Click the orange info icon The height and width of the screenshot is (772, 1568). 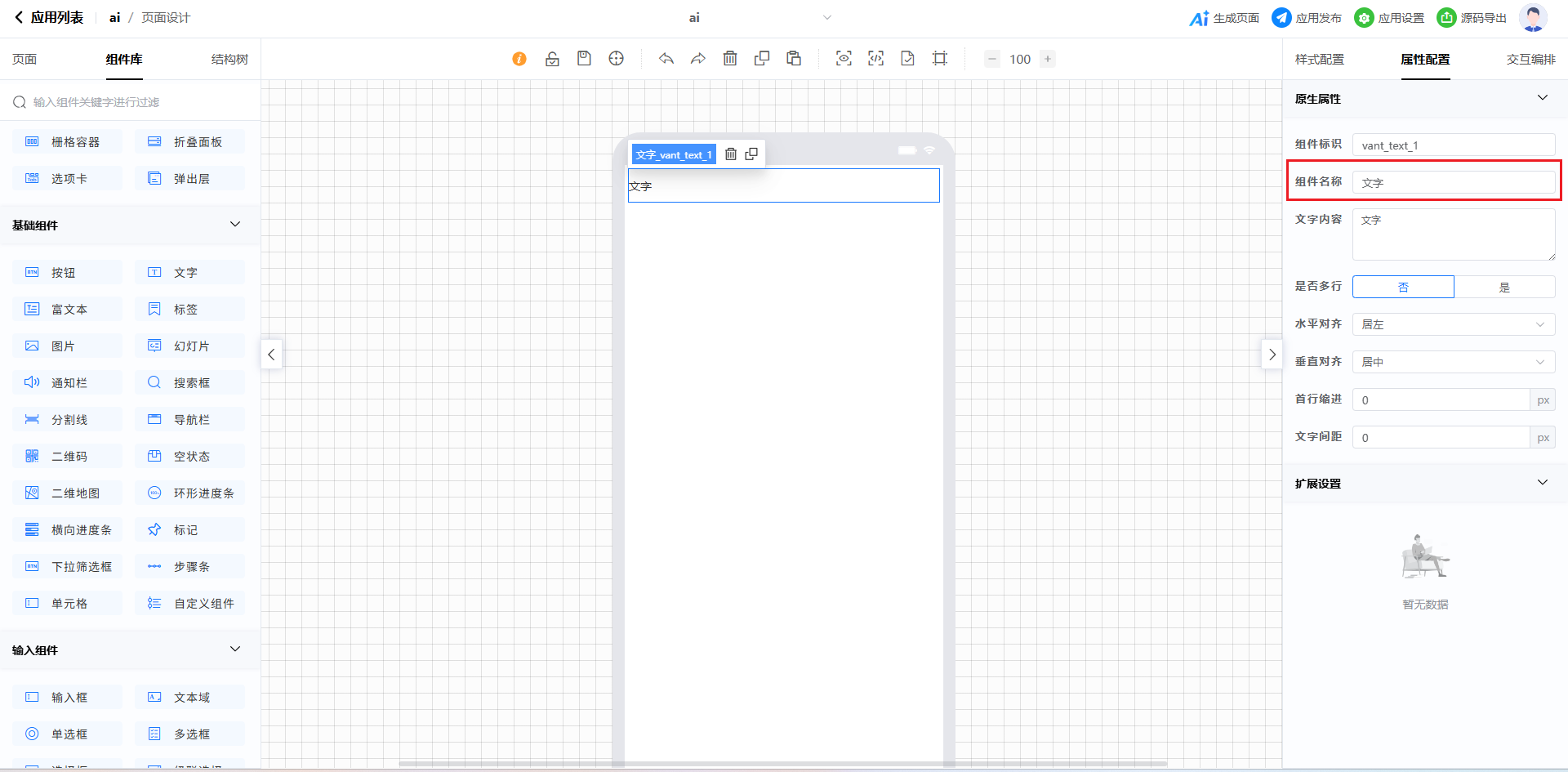[x=519, y=59]
